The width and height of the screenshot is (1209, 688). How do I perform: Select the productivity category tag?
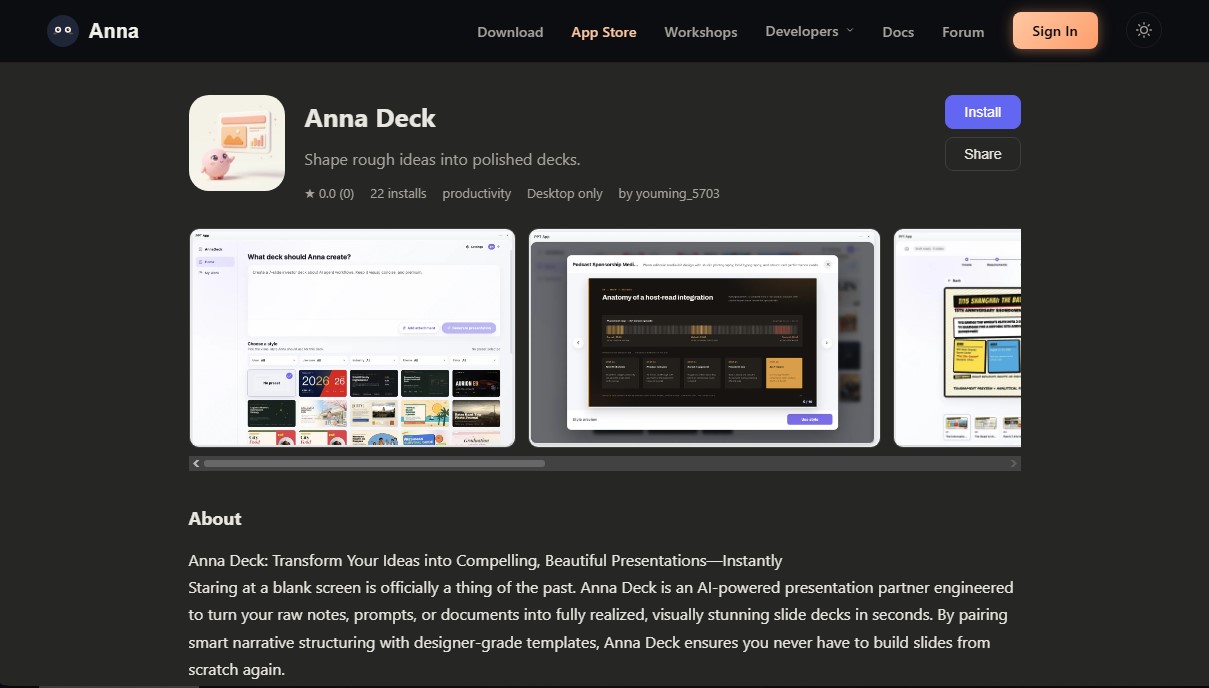point(477,194)
